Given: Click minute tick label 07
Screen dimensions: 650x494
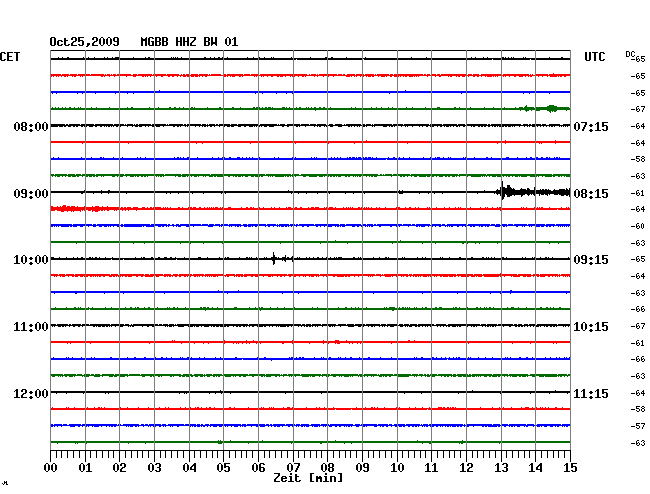Looking at the screenshot, I should (x=293, y=468).
